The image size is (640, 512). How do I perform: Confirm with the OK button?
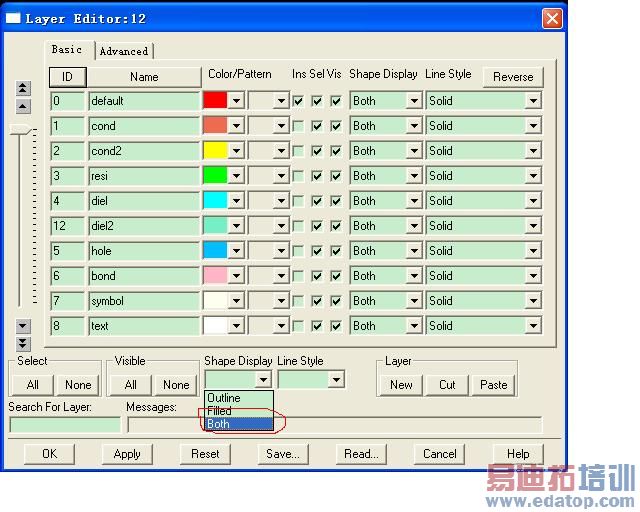(49, 454)
